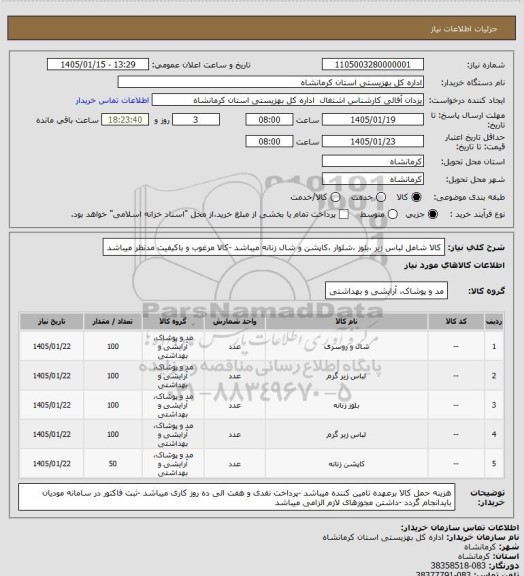Click the fax number 38358518-083
524x576 pixels.
tap(459, 565)
